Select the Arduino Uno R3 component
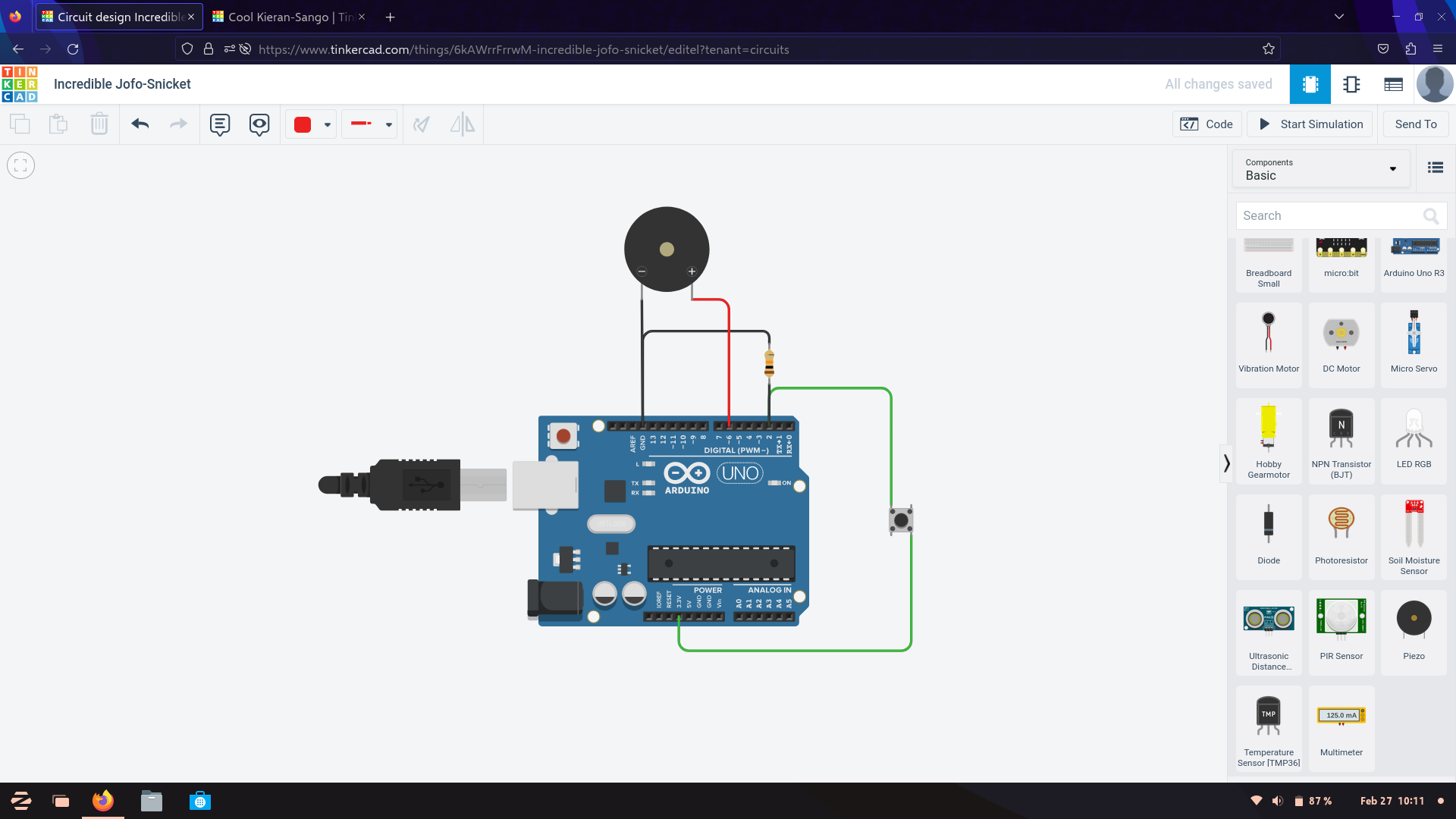This screenshot has height=819, width=1456. pyautogui.click(x=1414, y=264)
